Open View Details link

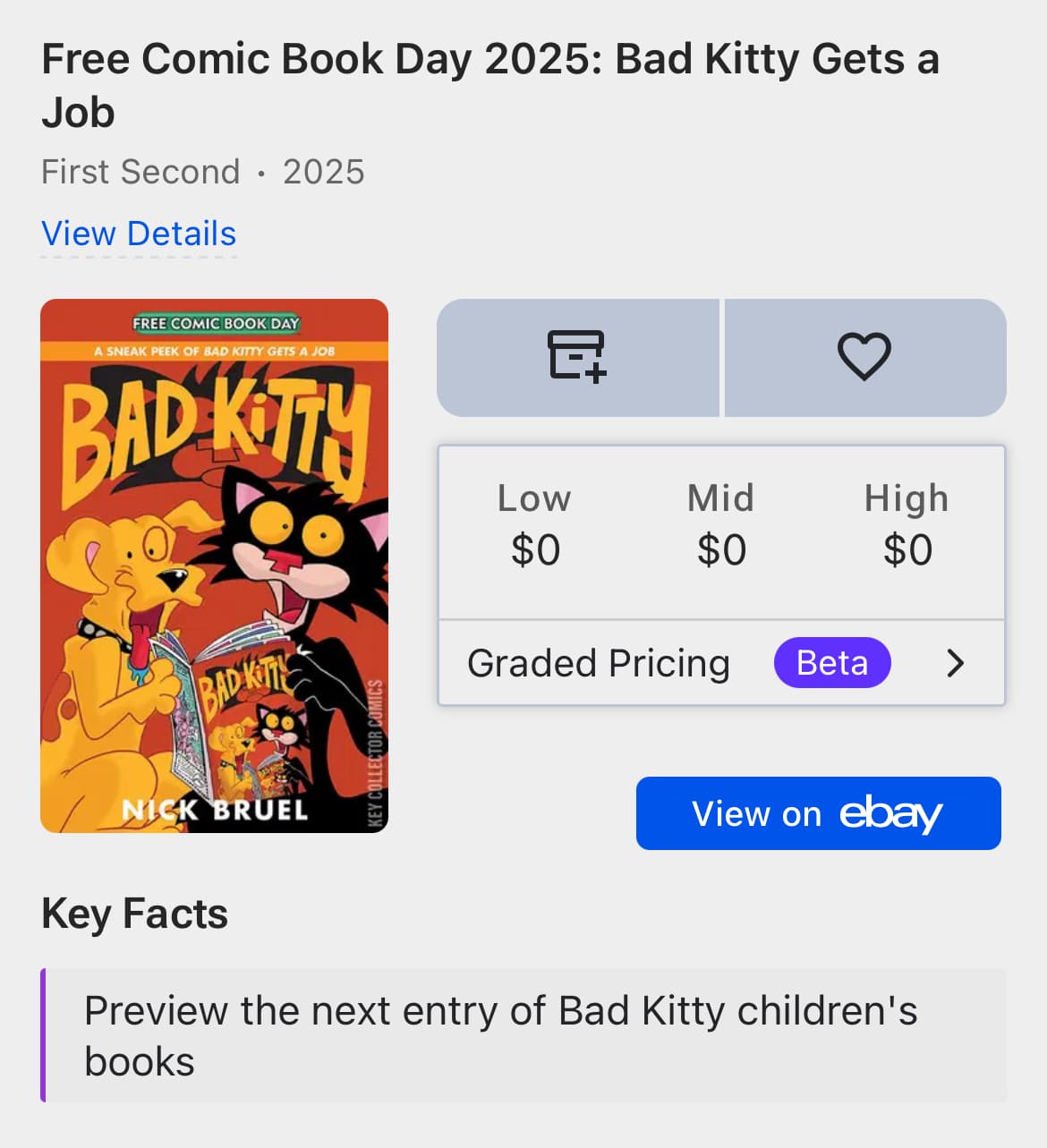(139, 234)
